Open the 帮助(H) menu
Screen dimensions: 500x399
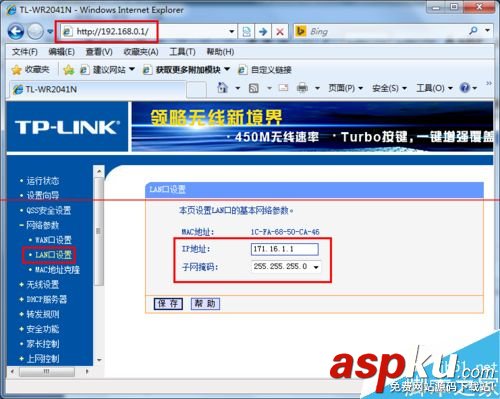pos(220,52)
